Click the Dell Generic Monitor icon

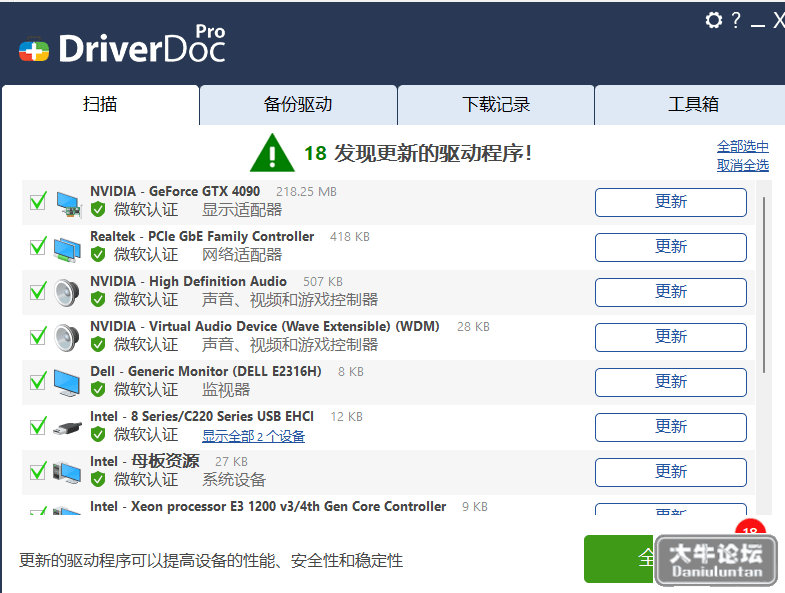(x=67, y=383)
